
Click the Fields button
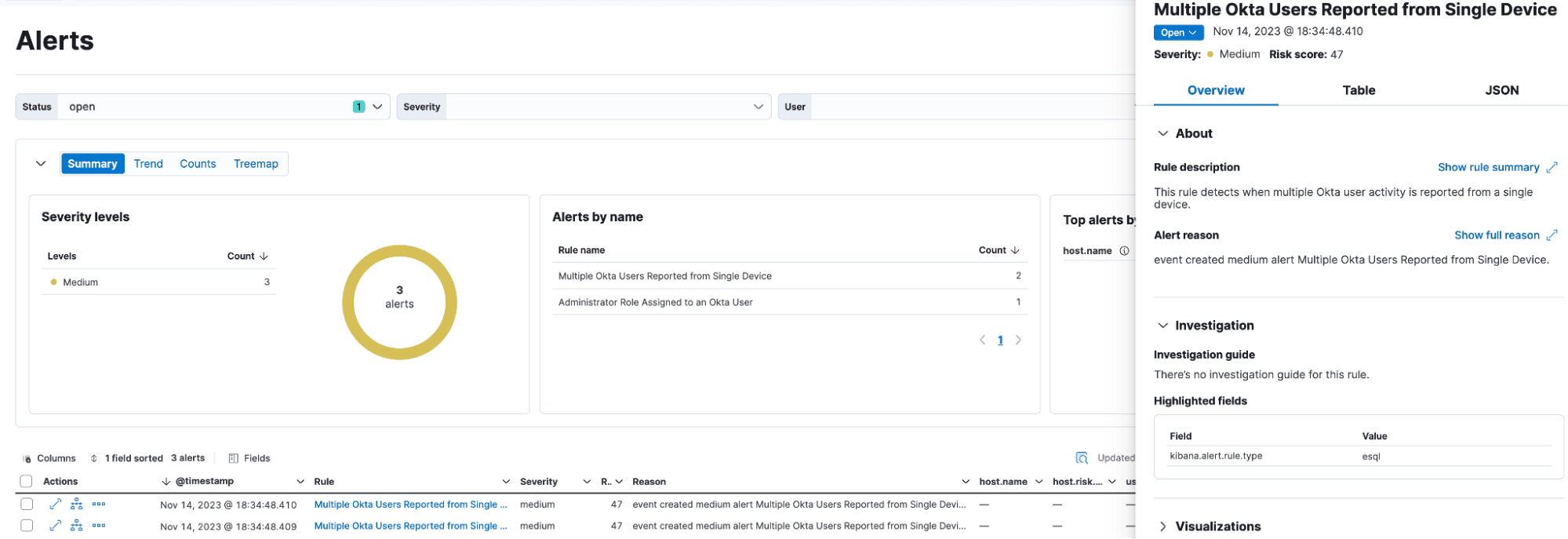(249, 458)
